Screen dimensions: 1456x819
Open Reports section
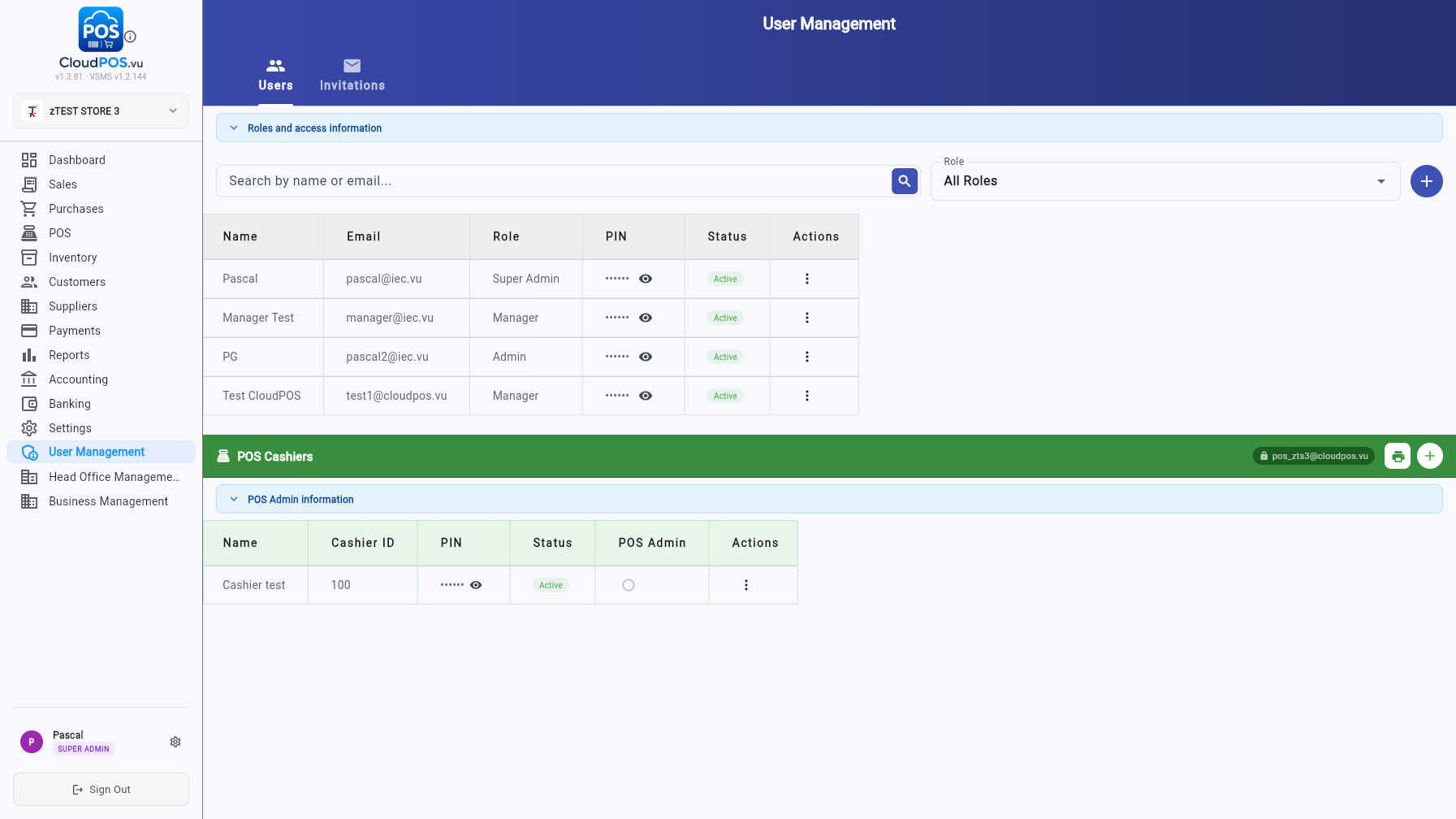pyautogui.click(x=101, y=355)
